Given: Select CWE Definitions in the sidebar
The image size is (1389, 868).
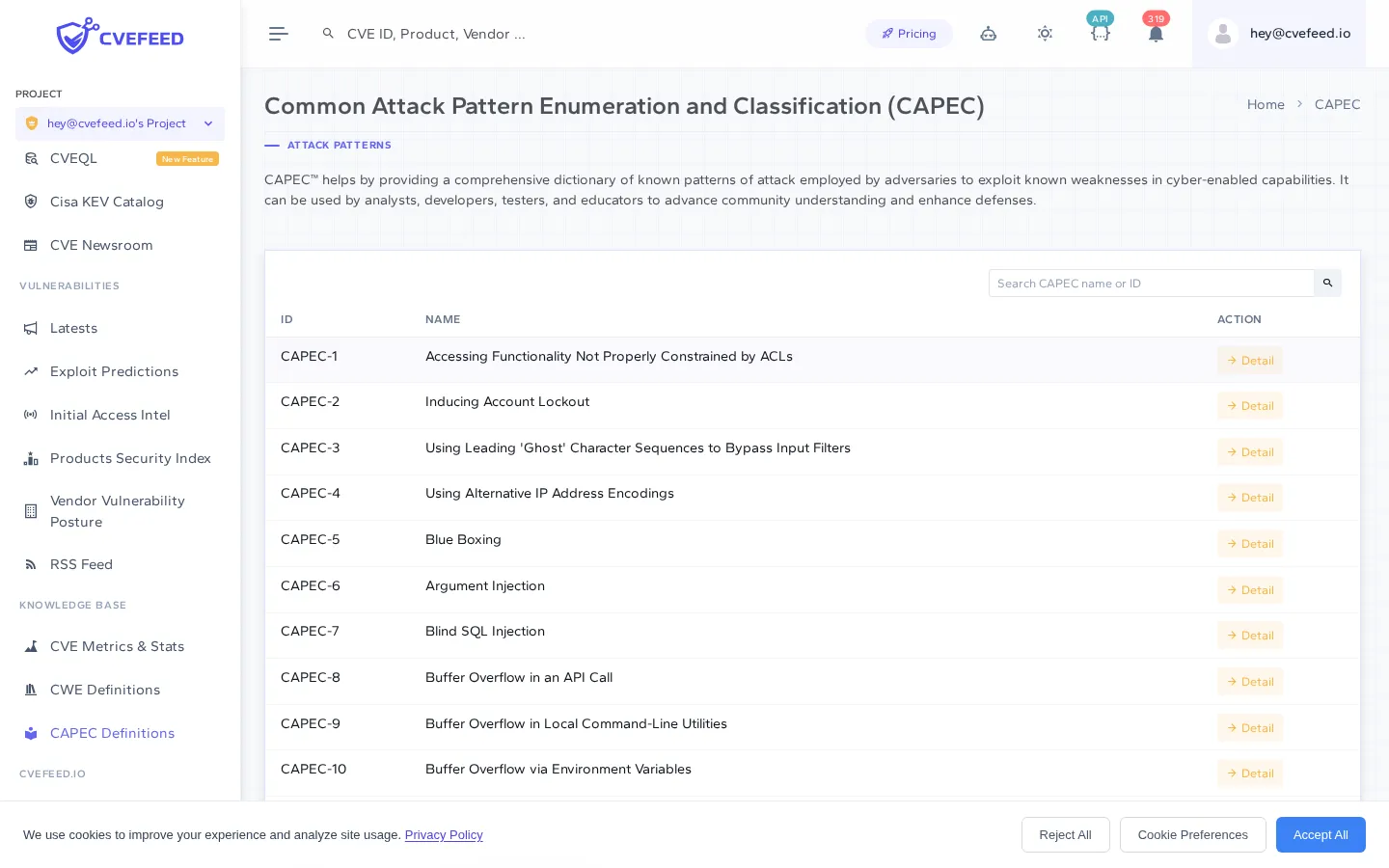Looking at the screenshot, I should 105,690.
